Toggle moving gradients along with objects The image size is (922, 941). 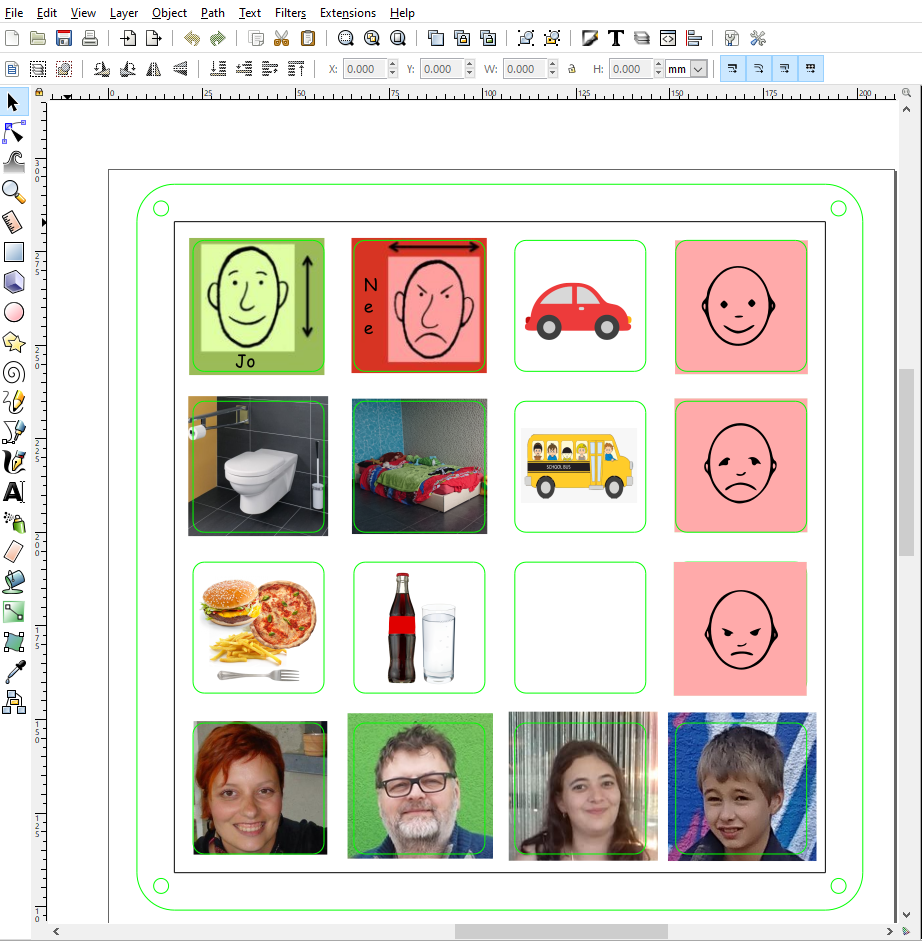pos(786,68)
